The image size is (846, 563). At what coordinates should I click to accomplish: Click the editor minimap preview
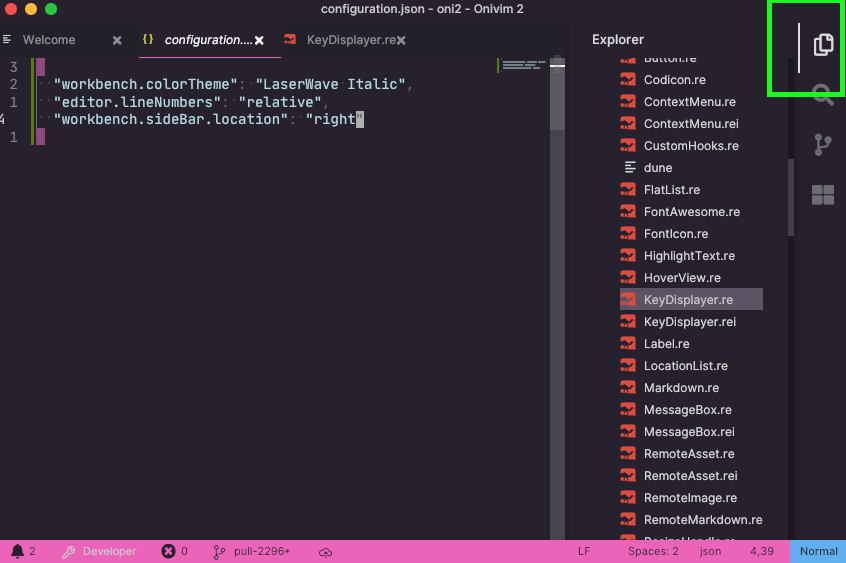tap(522, 65)
